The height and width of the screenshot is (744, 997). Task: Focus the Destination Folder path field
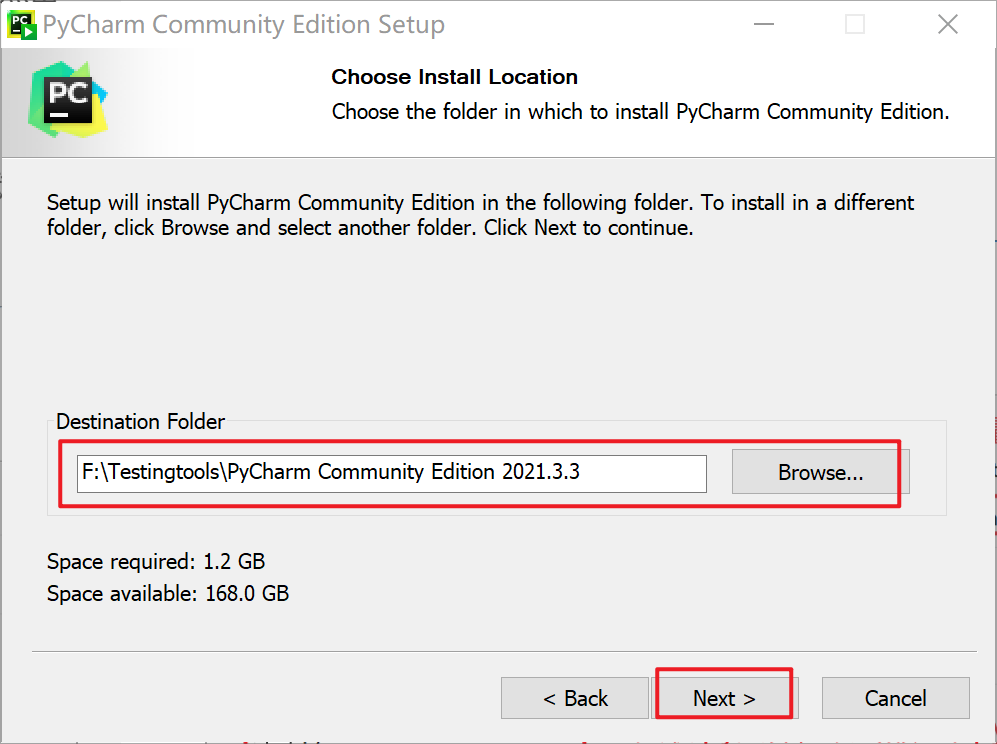tap(392, 473)
